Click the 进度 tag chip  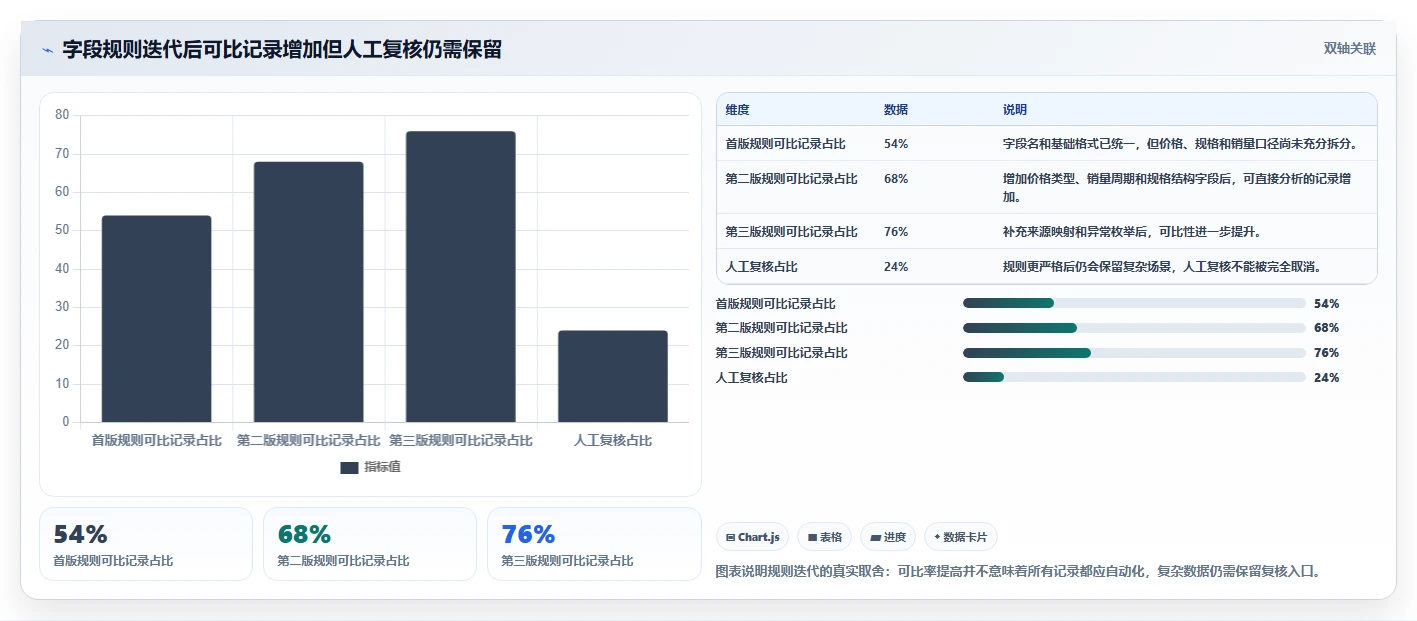tap(888, 537)
